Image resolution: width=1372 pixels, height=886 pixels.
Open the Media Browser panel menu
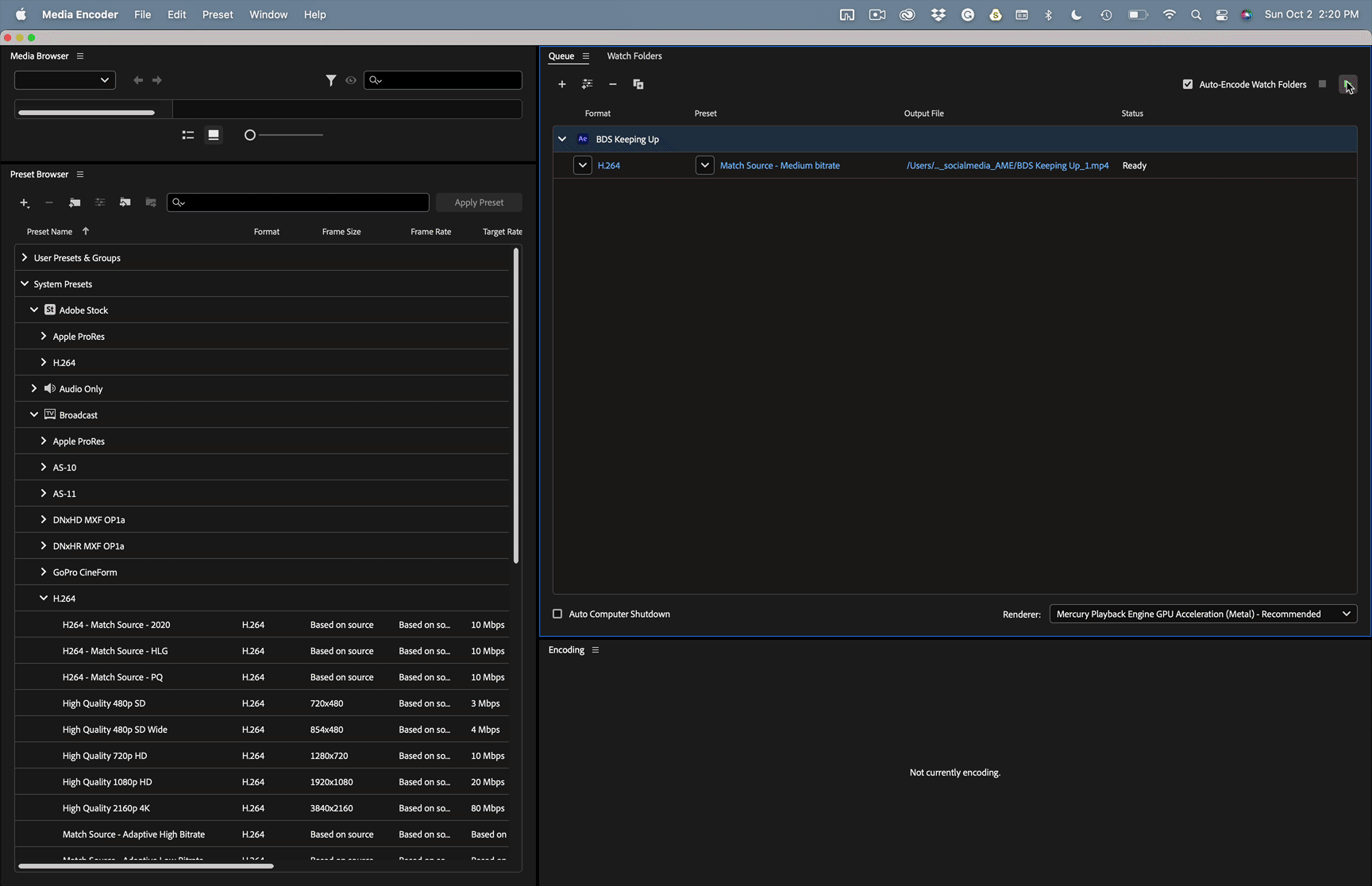[x=80, y=56]
